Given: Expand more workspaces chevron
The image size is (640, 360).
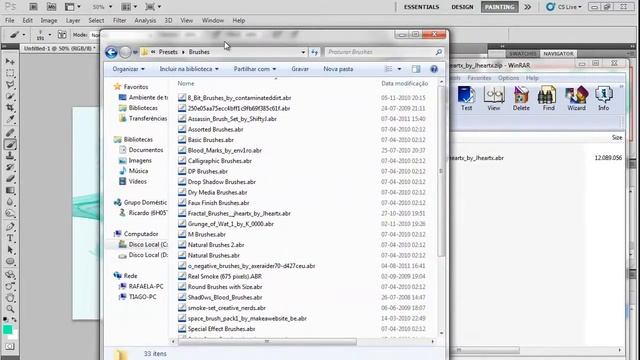Looking at the screenshot, I should pyautogui.click(x=527, y=7).
